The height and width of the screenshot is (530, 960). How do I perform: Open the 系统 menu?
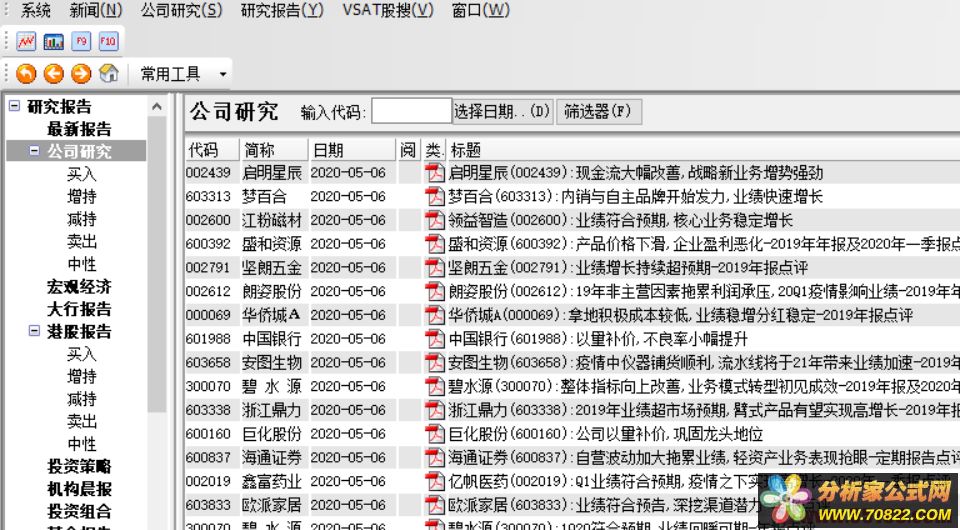pyautogui.click(x=36, y=10)
